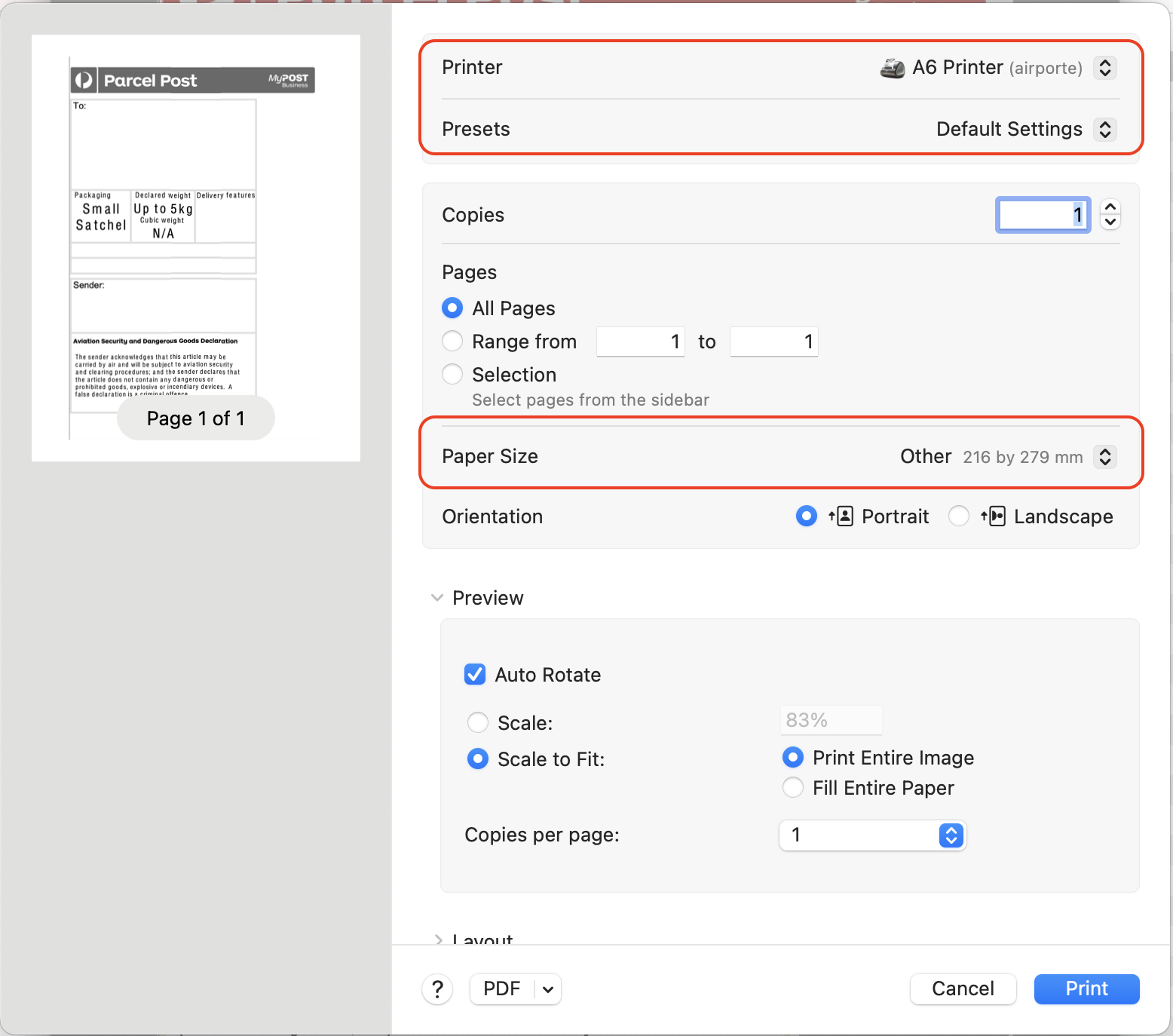Click the A6 Printer icon
Viewport: 1173px width, 1036px height.
coord(893,68)
